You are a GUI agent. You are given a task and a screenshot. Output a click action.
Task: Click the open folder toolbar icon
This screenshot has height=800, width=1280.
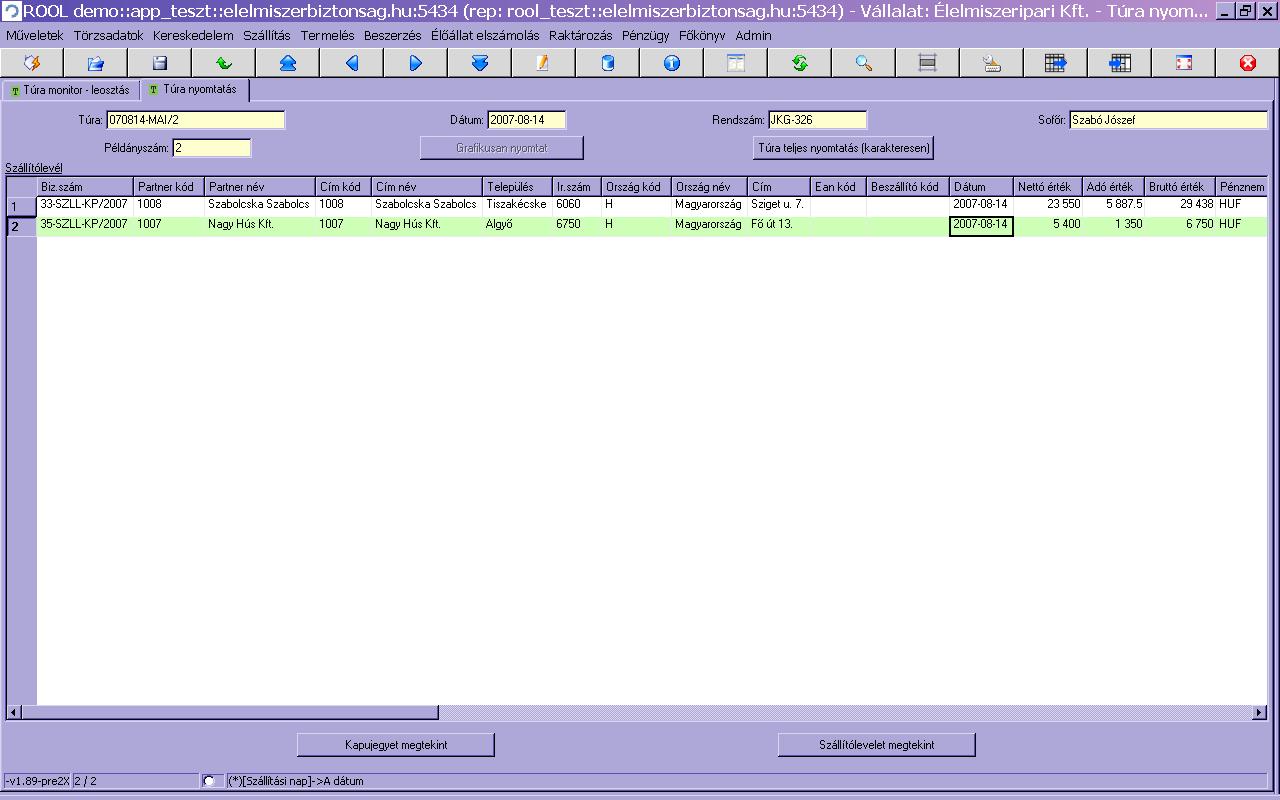96,63
